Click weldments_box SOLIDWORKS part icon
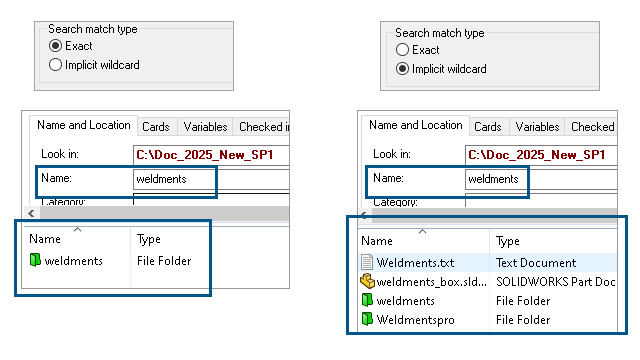Screen dimensions: 640x360 point(367,281)
